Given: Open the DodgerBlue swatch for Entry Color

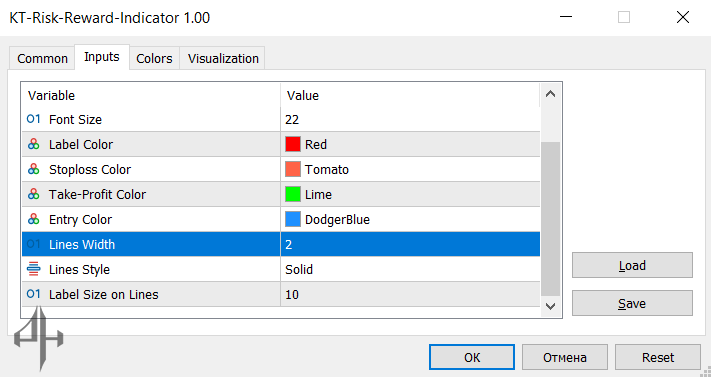Looking at the screenshot, I should tap(293, 219).
